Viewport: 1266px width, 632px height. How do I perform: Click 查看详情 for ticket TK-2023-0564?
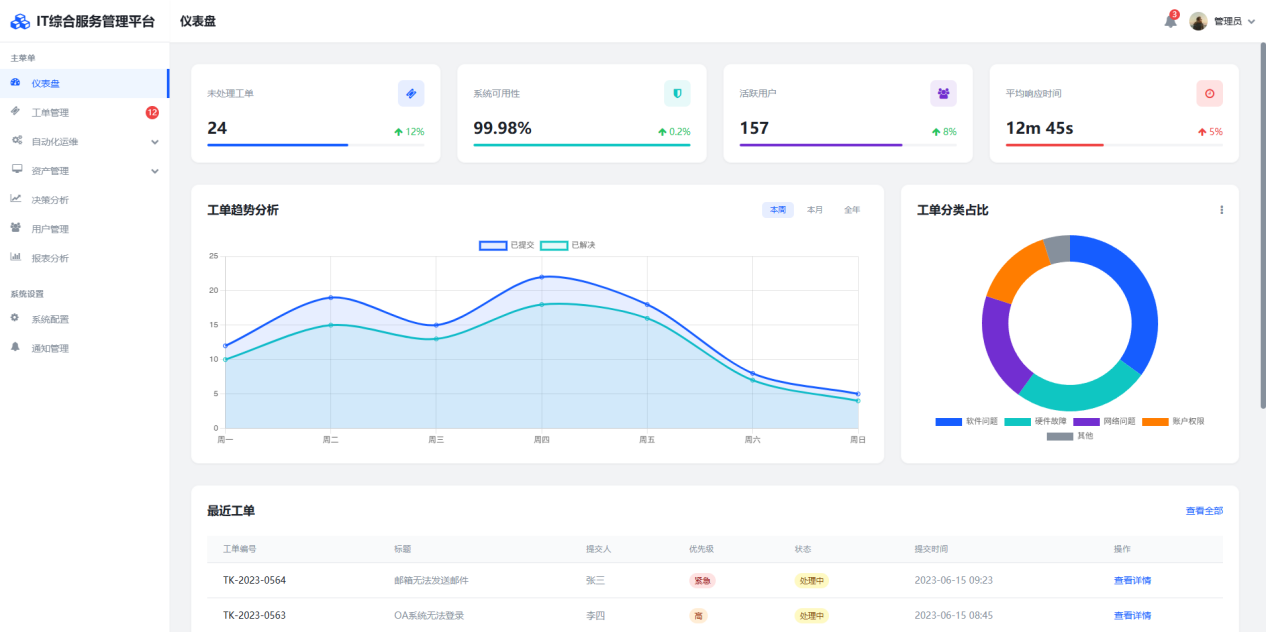click(1132, 580)
